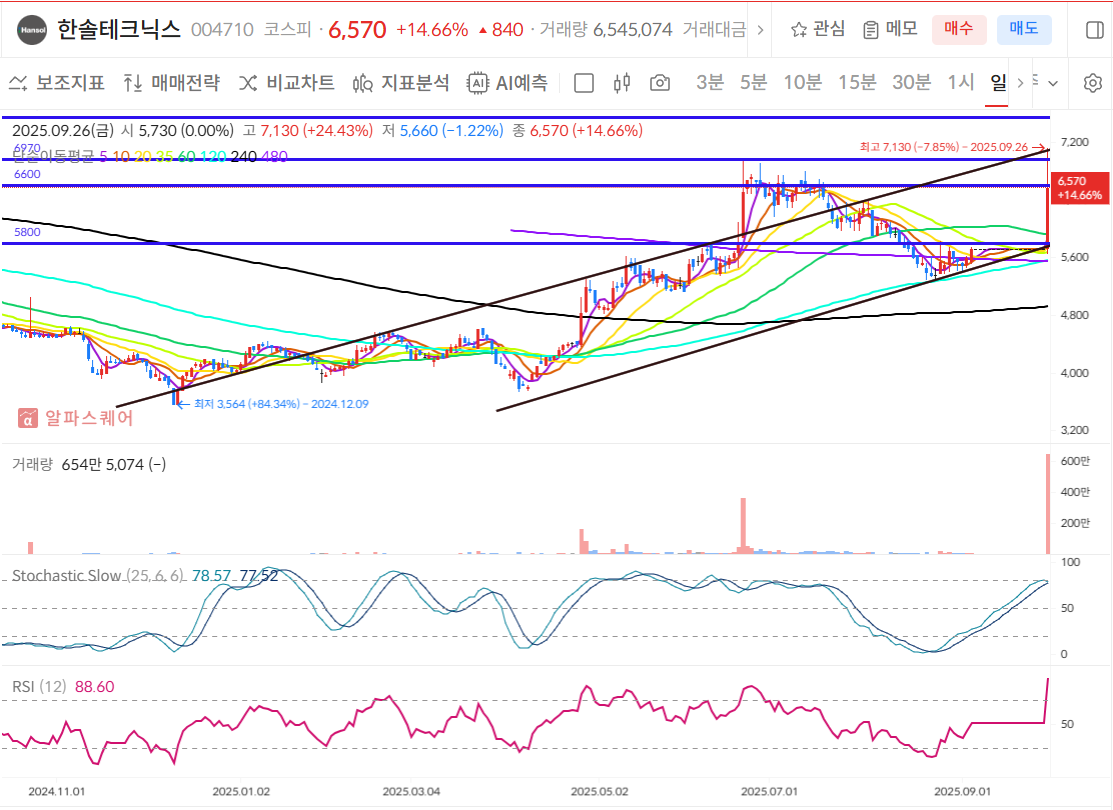
Task: Select the candlestick chart type icon
Action: (x=622, y=83)
